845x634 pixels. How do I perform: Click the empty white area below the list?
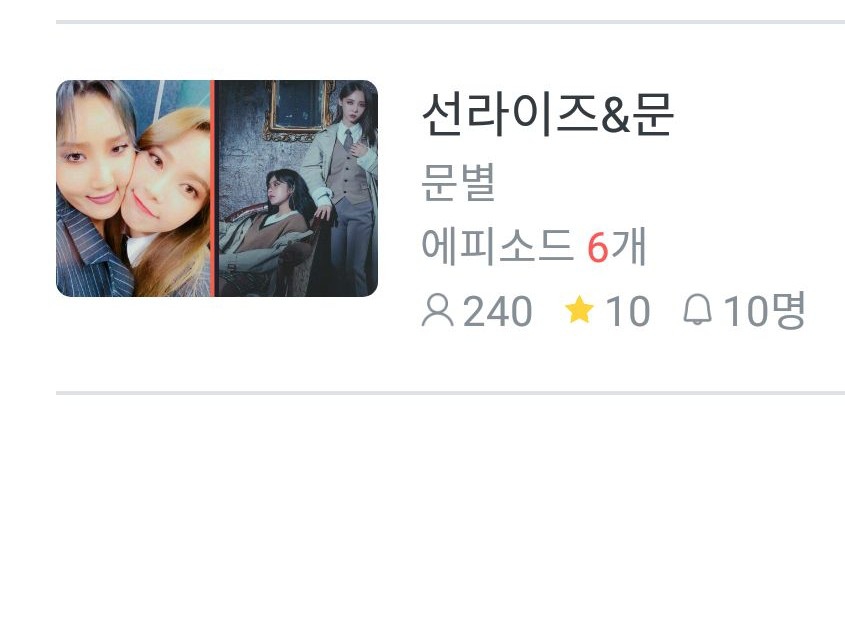click(x=422, y=512)
